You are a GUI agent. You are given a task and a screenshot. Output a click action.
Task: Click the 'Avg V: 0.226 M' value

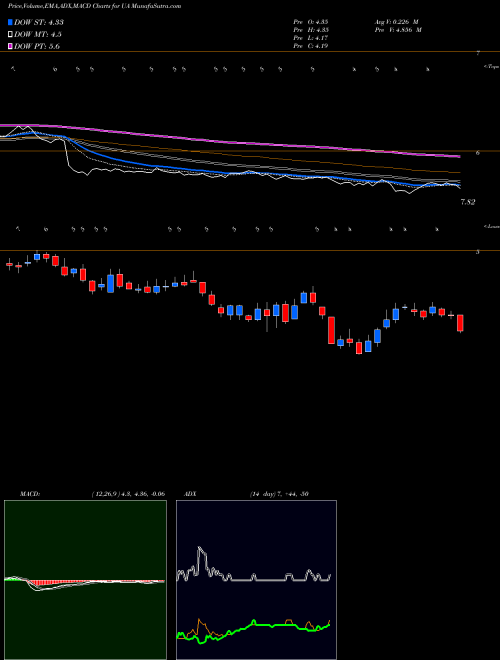[x=396, y=22]
